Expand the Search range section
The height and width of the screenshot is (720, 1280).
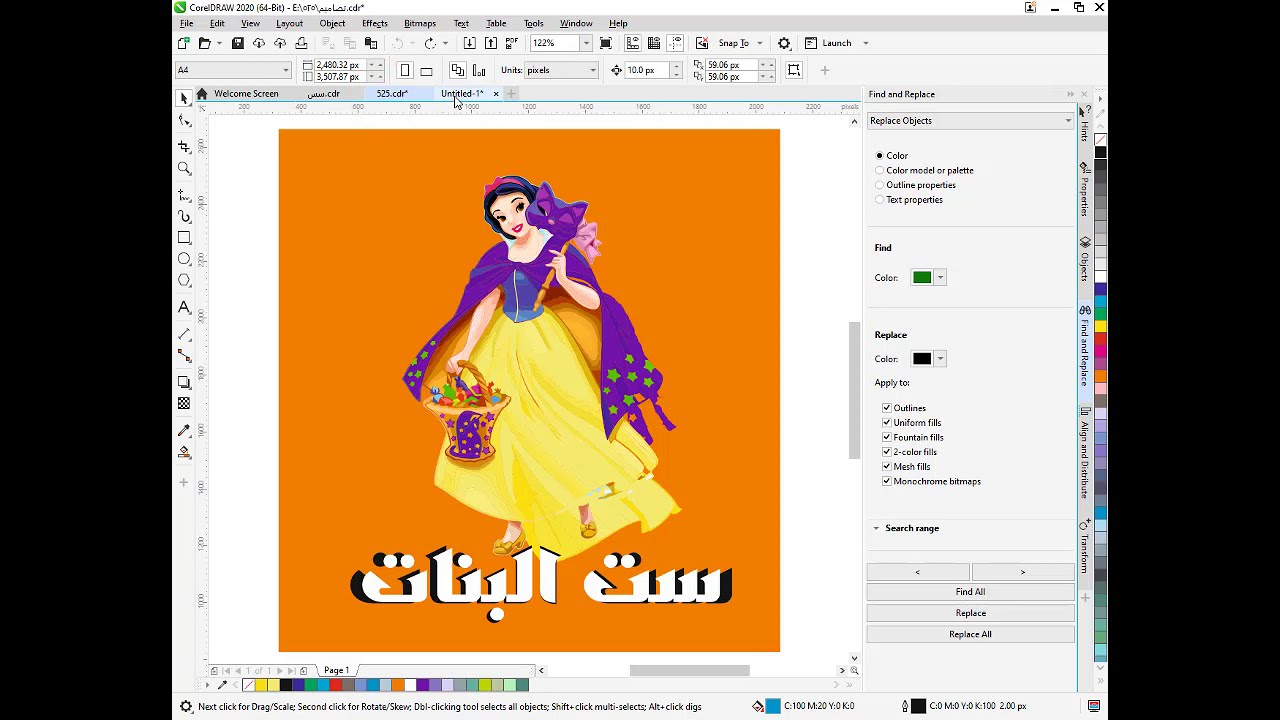[x=876, y=528]
